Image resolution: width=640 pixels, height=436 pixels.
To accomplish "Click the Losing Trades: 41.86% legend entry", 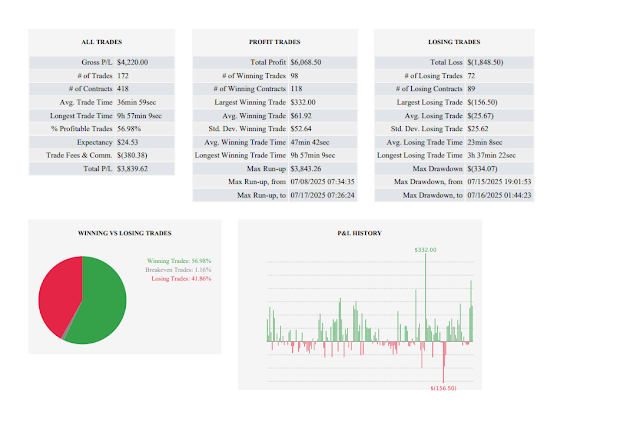I will pyautogui.click(x=181, y=279).
